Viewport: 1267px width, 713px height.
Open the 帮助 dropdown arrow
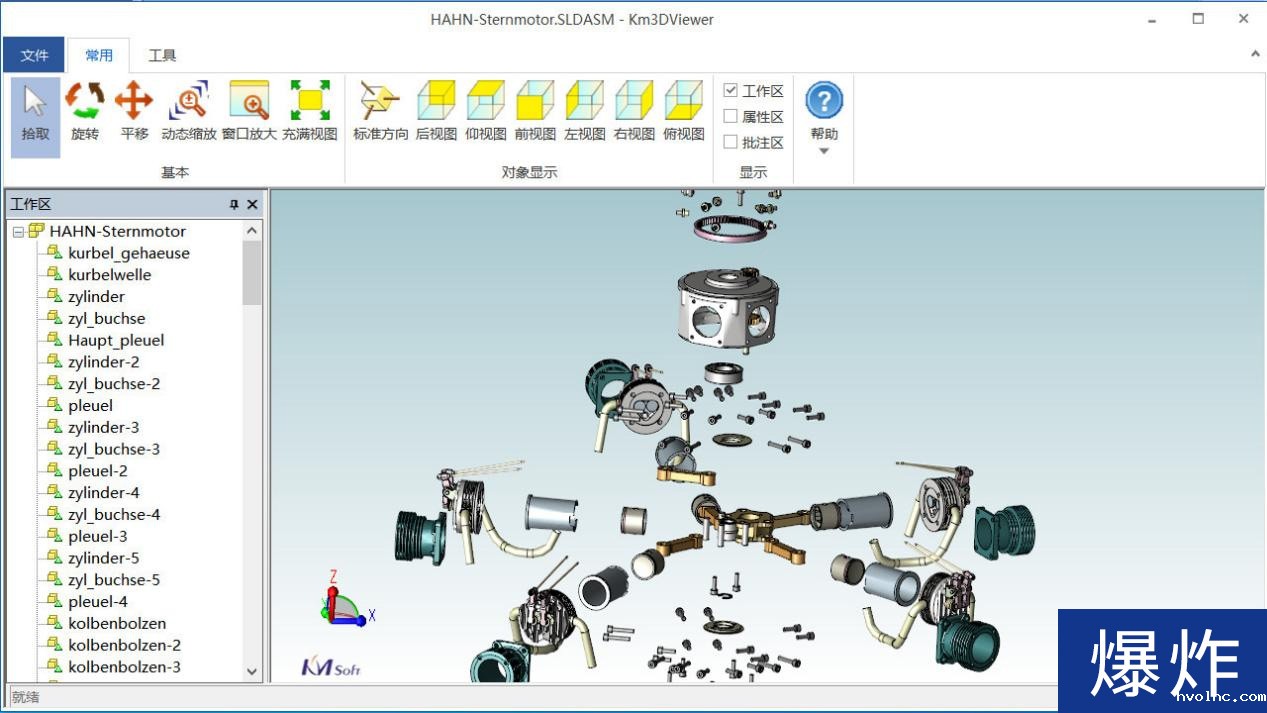point(823,151)
